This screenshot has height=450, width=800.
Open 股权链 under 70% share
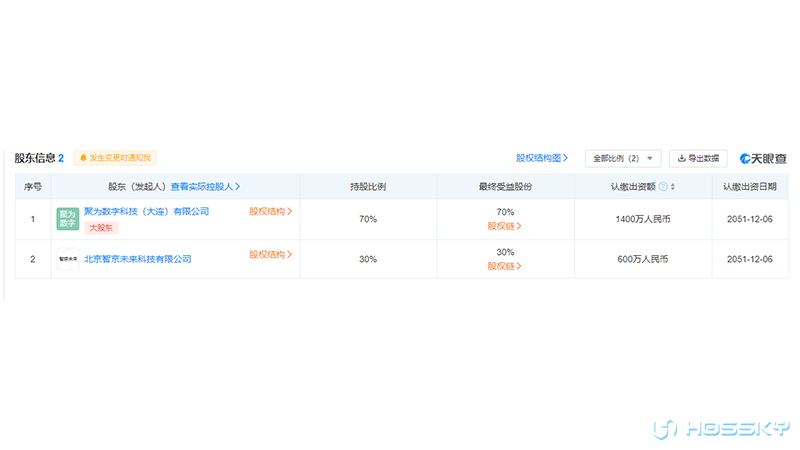(504, 226)
